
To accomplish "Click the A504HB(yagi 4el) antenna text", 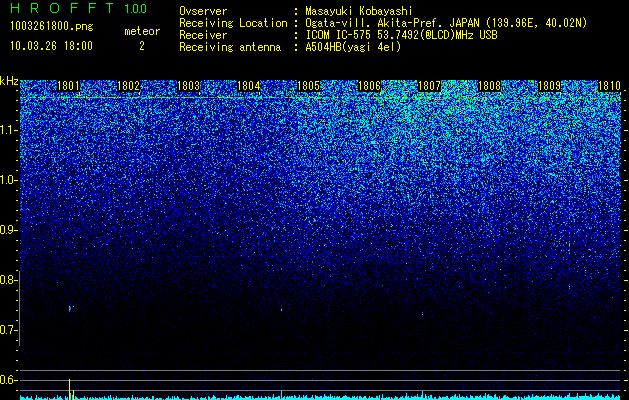I will coord(353,47).
